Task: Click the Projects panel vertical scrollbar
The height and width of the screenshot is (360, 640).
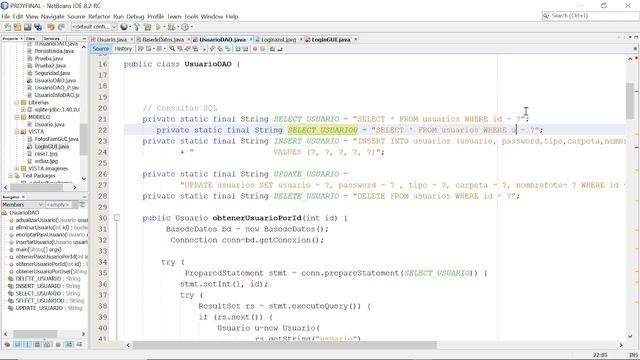Action: coord(84,139)
